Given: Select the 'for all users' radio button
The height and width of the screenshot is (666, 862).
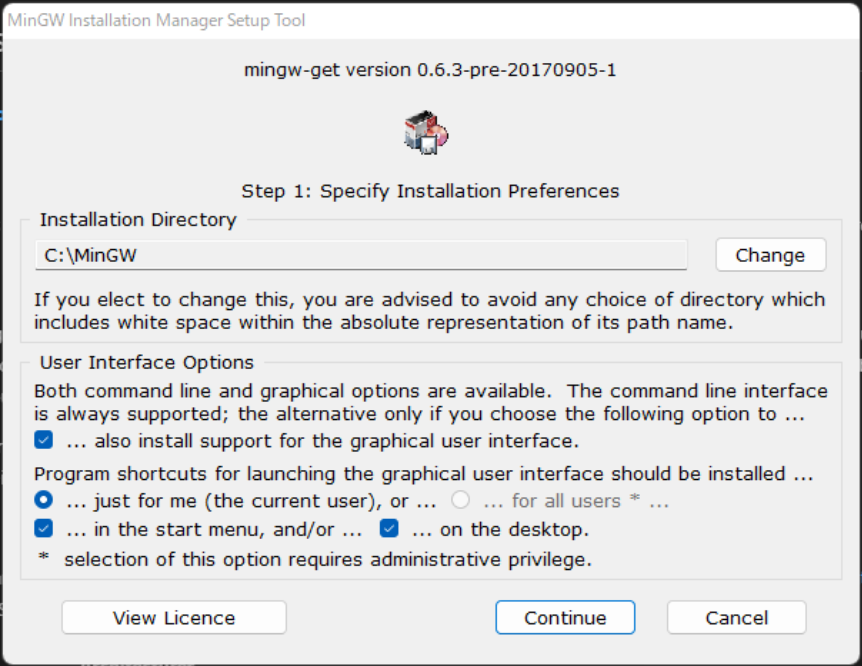Looking at the screenshot, I should pyautogui.click(x=460, y=501).
